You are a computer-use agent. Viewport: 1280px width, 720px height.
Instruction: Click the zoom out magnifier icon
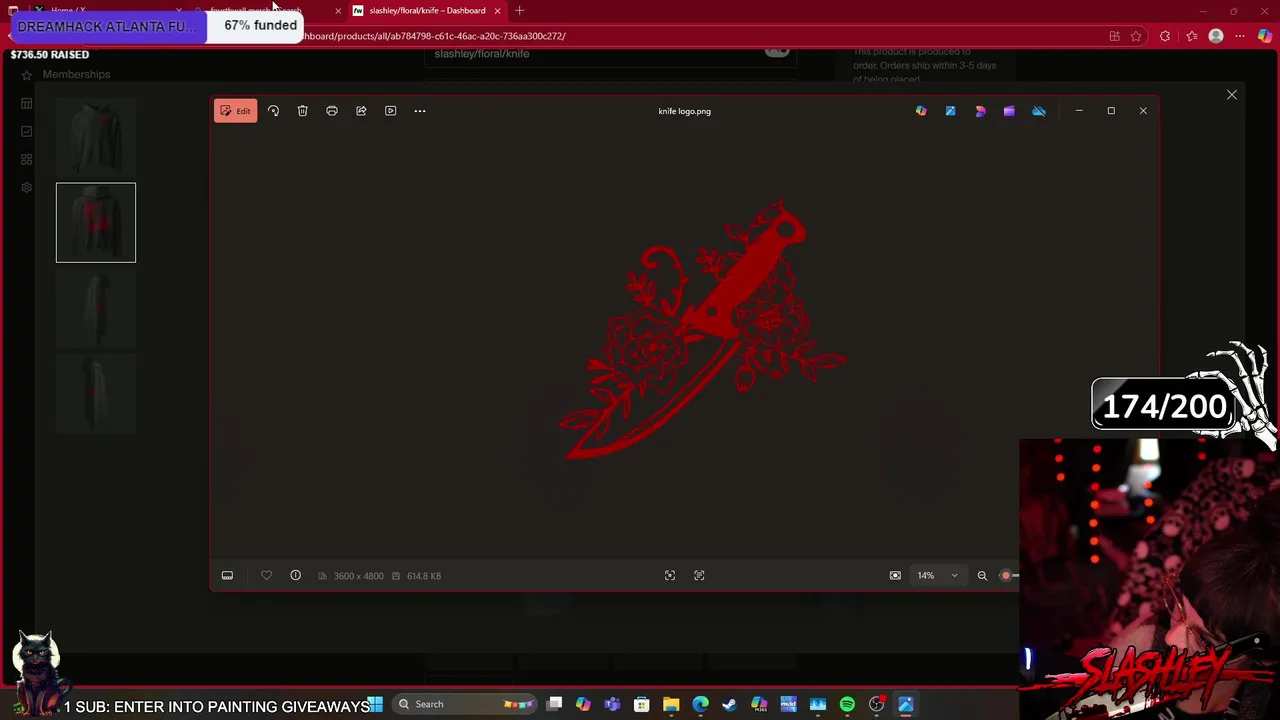pyautogui.click(x=982, y=576)
